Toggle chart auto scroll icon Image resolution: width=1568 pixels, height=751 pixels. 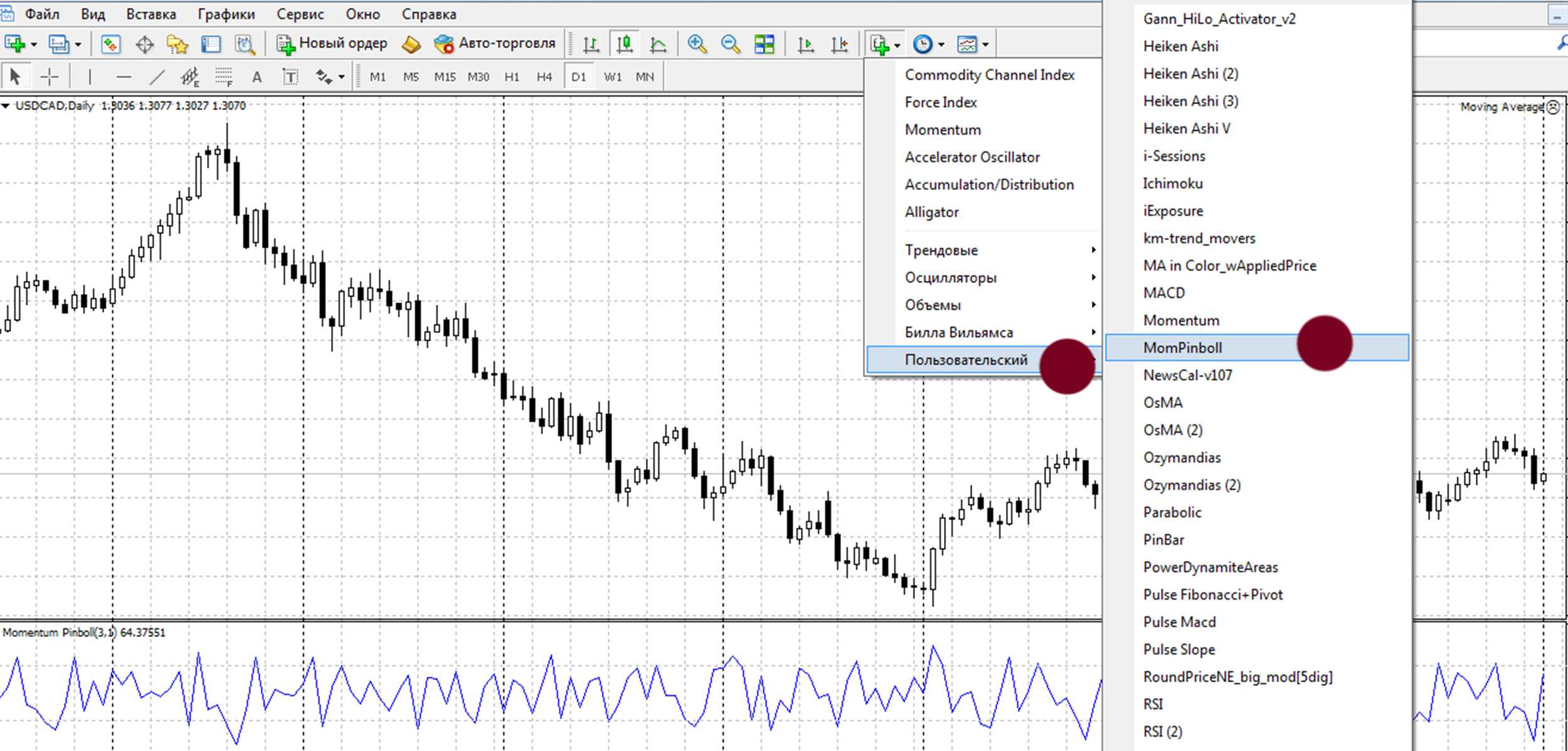[x=805, y=44]
